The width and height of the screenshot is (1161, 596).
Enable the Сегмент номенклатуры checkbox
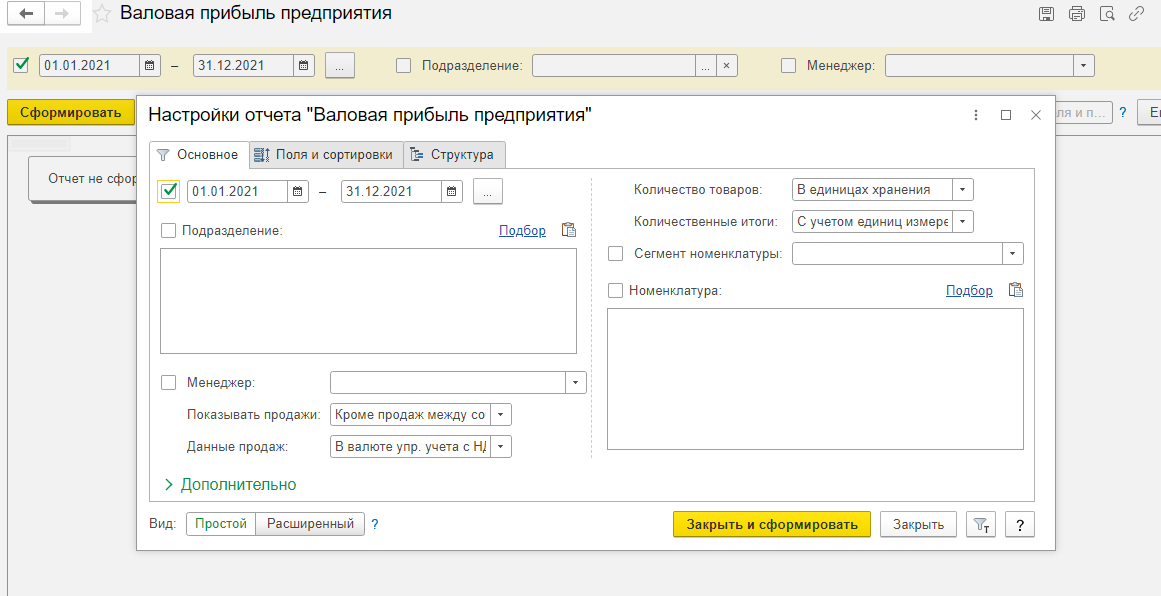point(616,254)
